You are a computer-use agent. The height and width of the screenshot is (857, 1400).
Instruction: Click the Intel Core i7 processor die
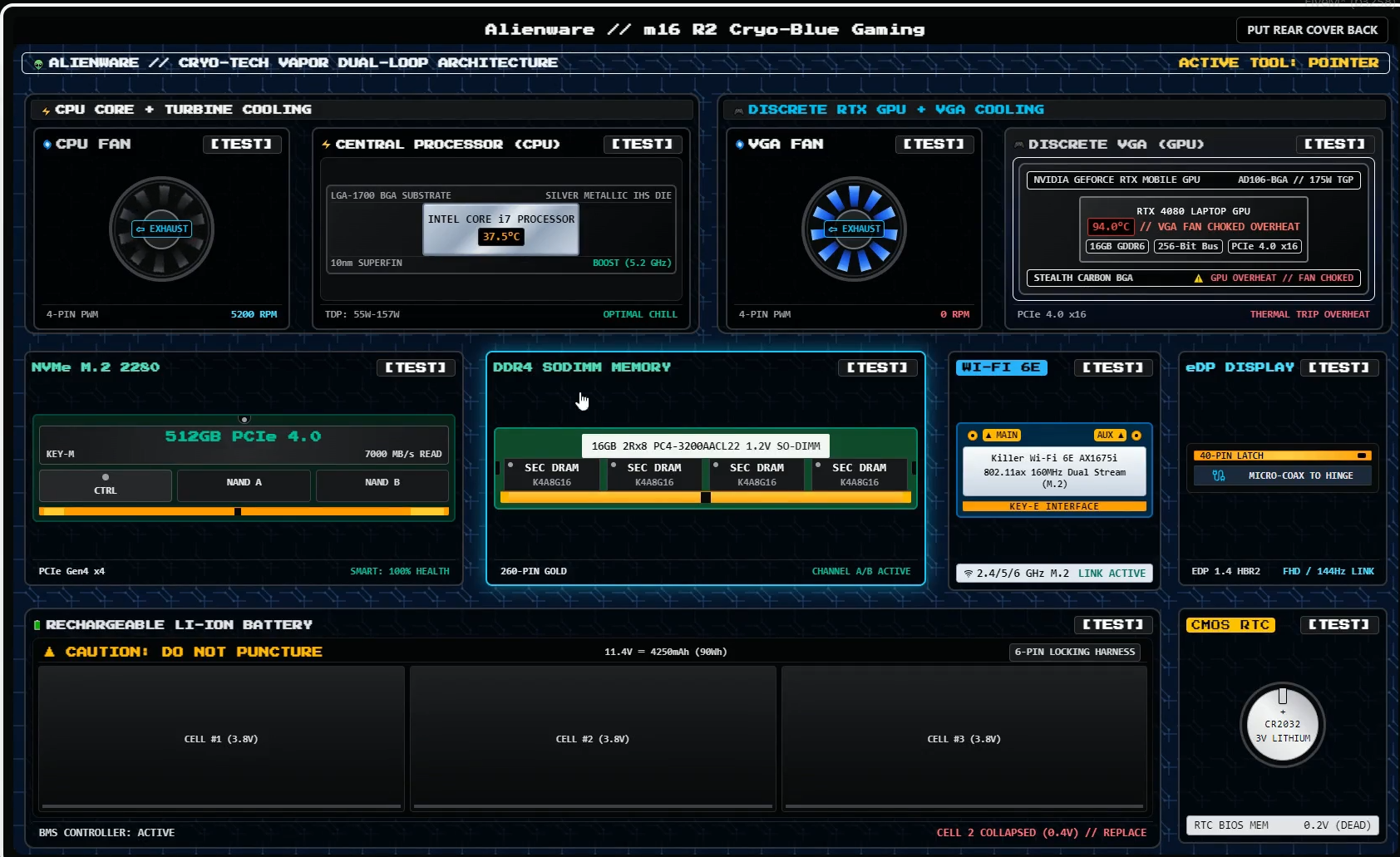click(x=500, y=229)
